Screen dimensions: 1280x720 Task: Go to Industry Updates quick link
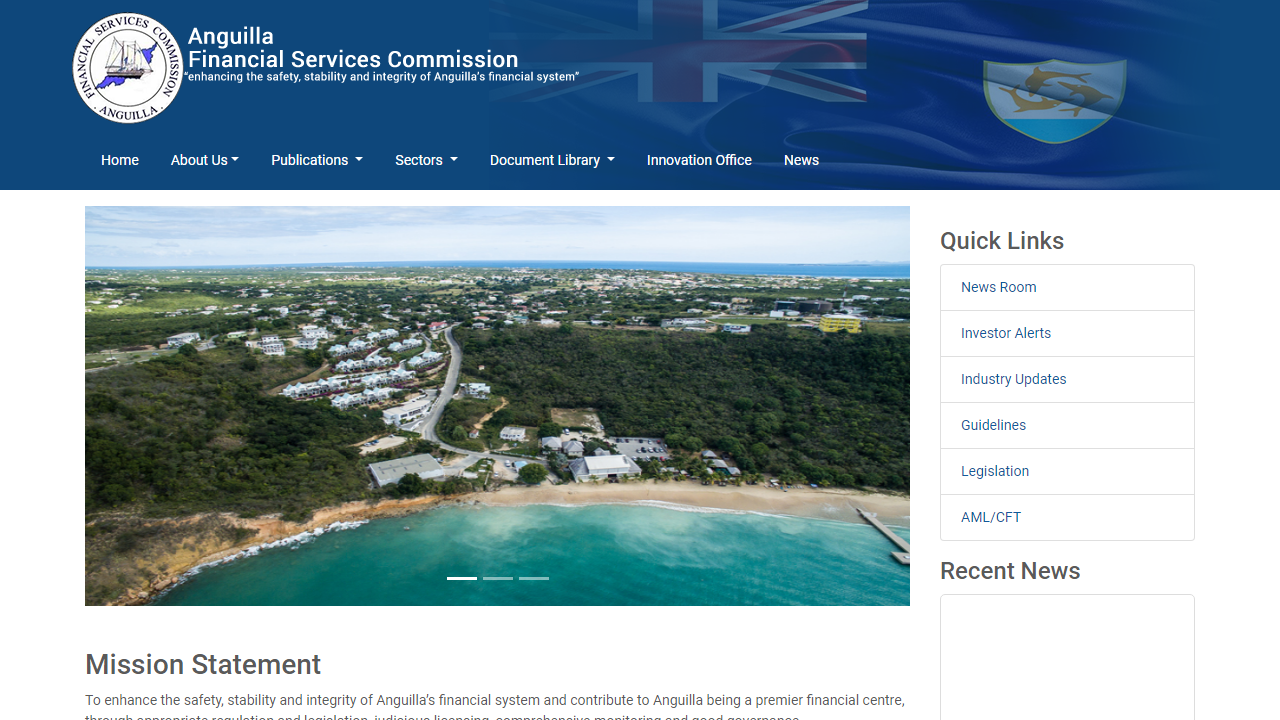[1013, 379]
